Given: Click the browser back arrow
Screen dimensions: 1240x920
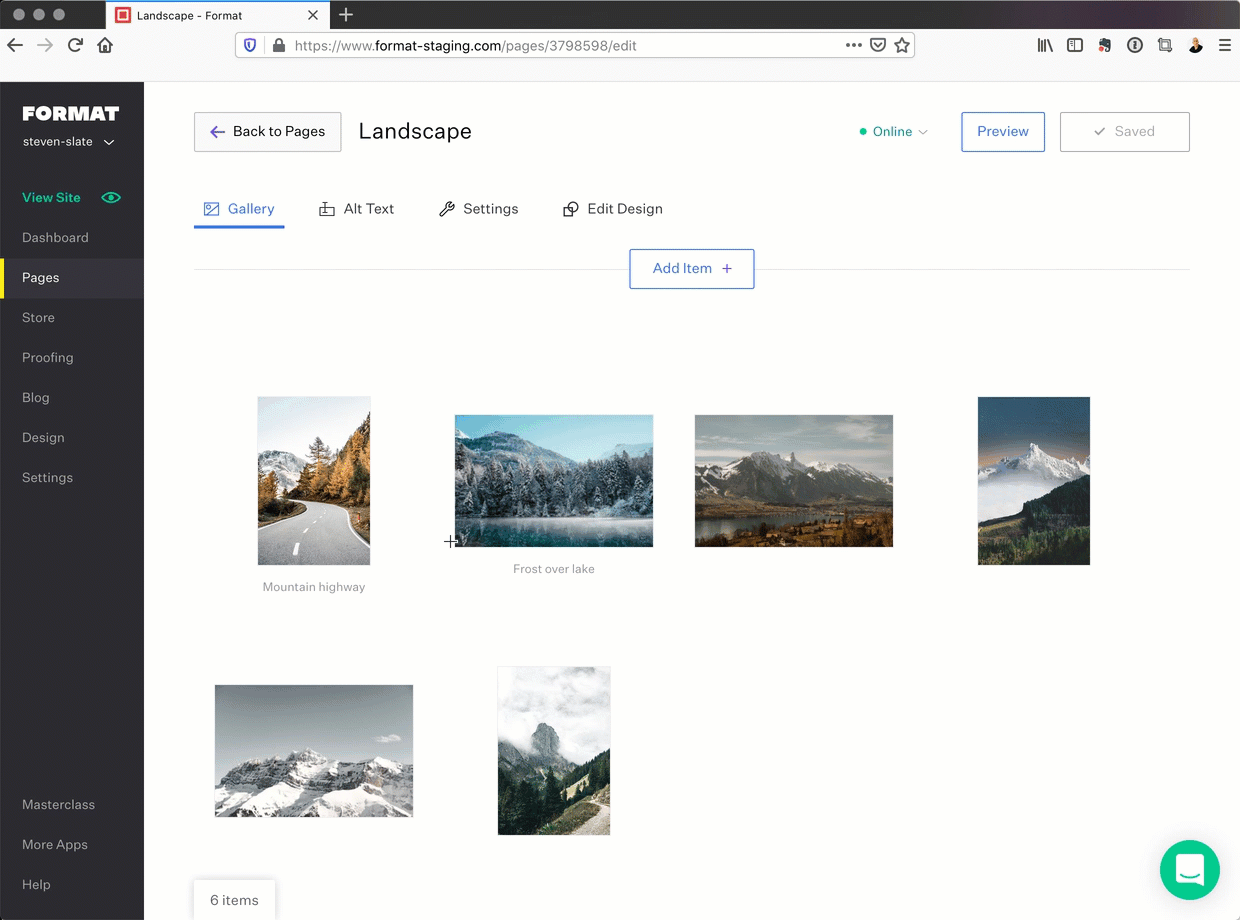Looking at the screenshot, I should click(x=15, y=45).
